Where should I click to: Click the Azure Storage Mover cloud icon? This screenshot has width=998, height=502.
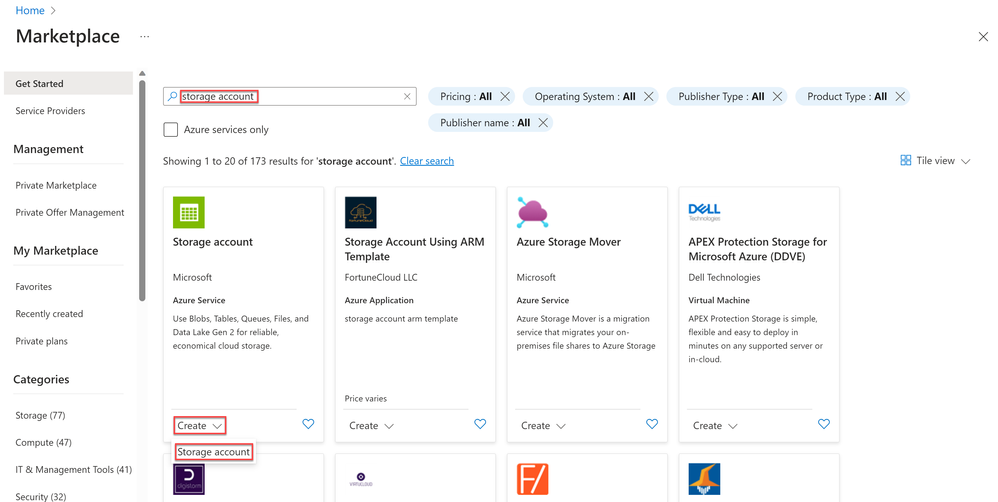(x=533, y=213)
